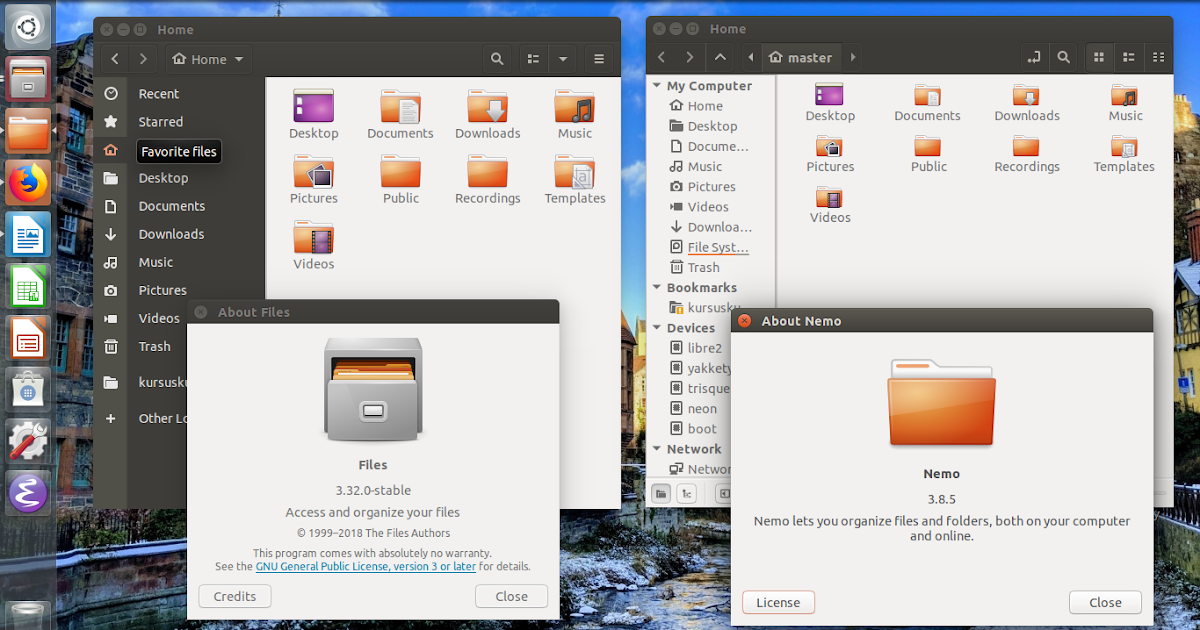This screenshot has height=630, width=1200.
Task: Go to parent folder using Nemo's up arrow
Action: (721, 58)
